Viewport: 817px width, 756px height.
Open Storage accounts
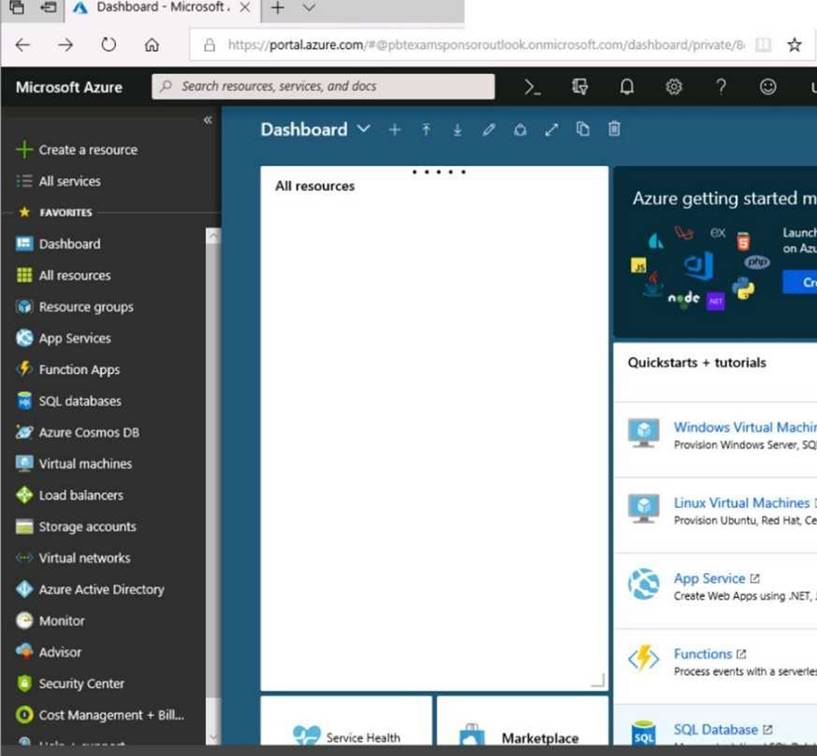76,527
